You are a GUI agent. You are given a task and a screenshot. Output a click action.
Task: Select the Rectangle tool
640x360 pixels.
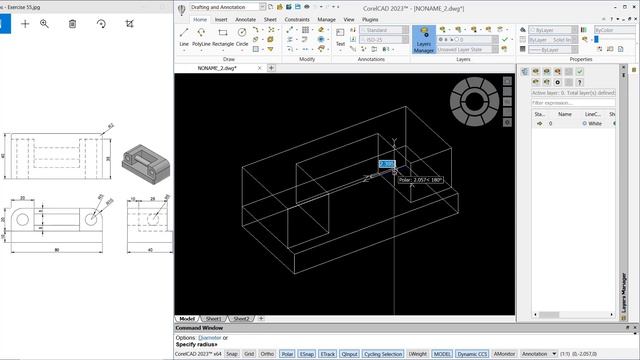point(223,36)
